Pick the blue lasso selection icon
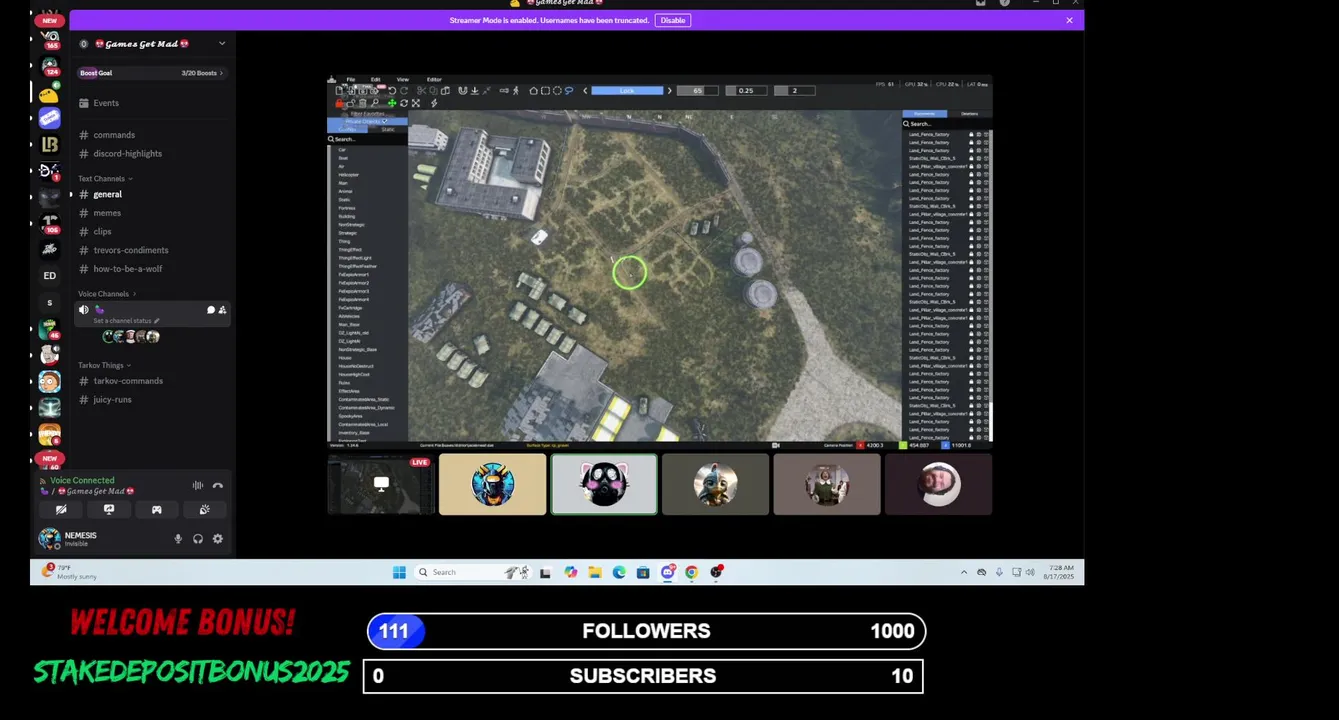Image resolution: width=1339 pixels, height=720 pixels. click(569, 90)
